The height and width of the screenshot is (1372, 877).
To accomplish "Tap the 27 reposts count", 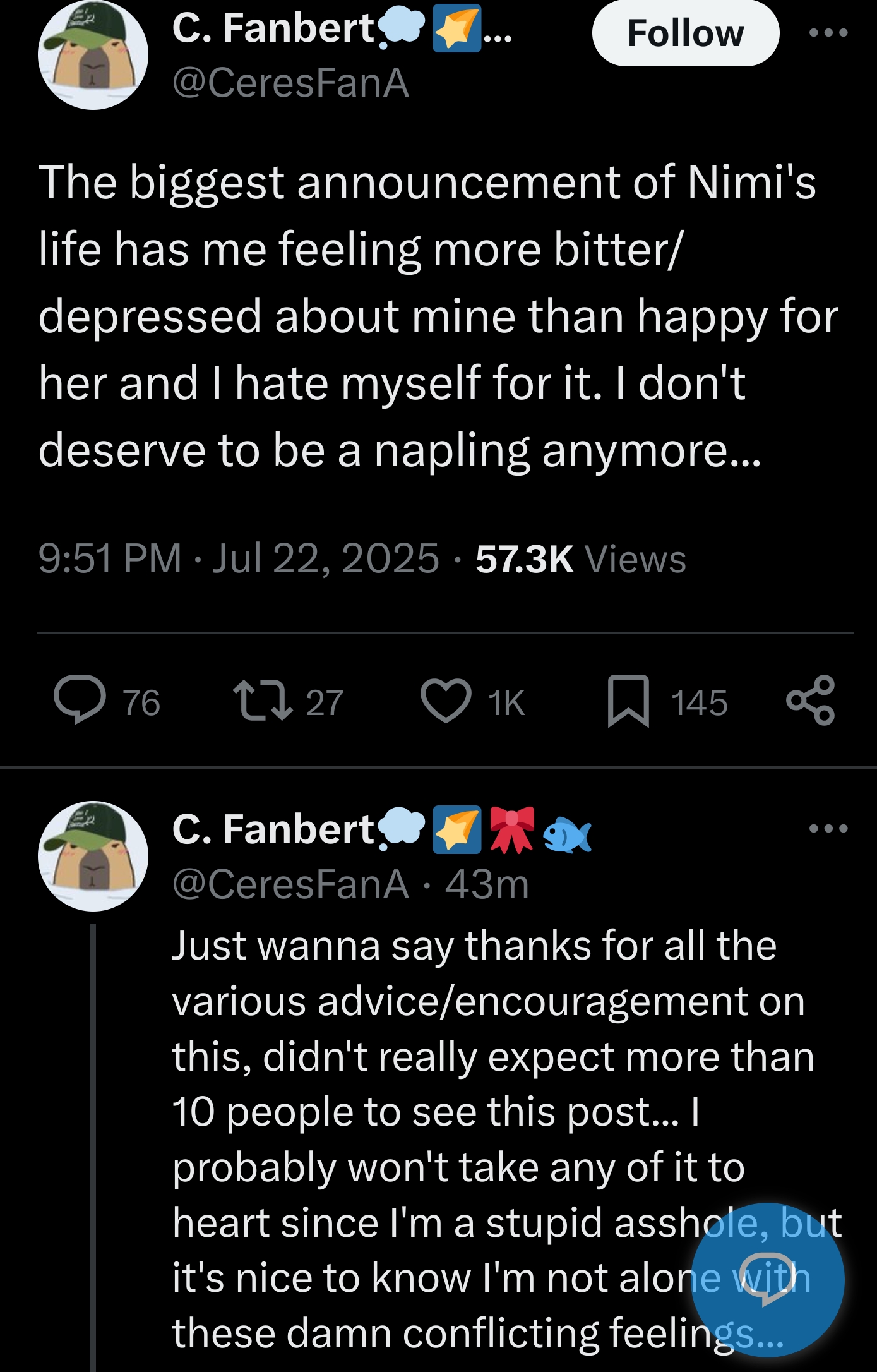I will click(x=325, y=702).
